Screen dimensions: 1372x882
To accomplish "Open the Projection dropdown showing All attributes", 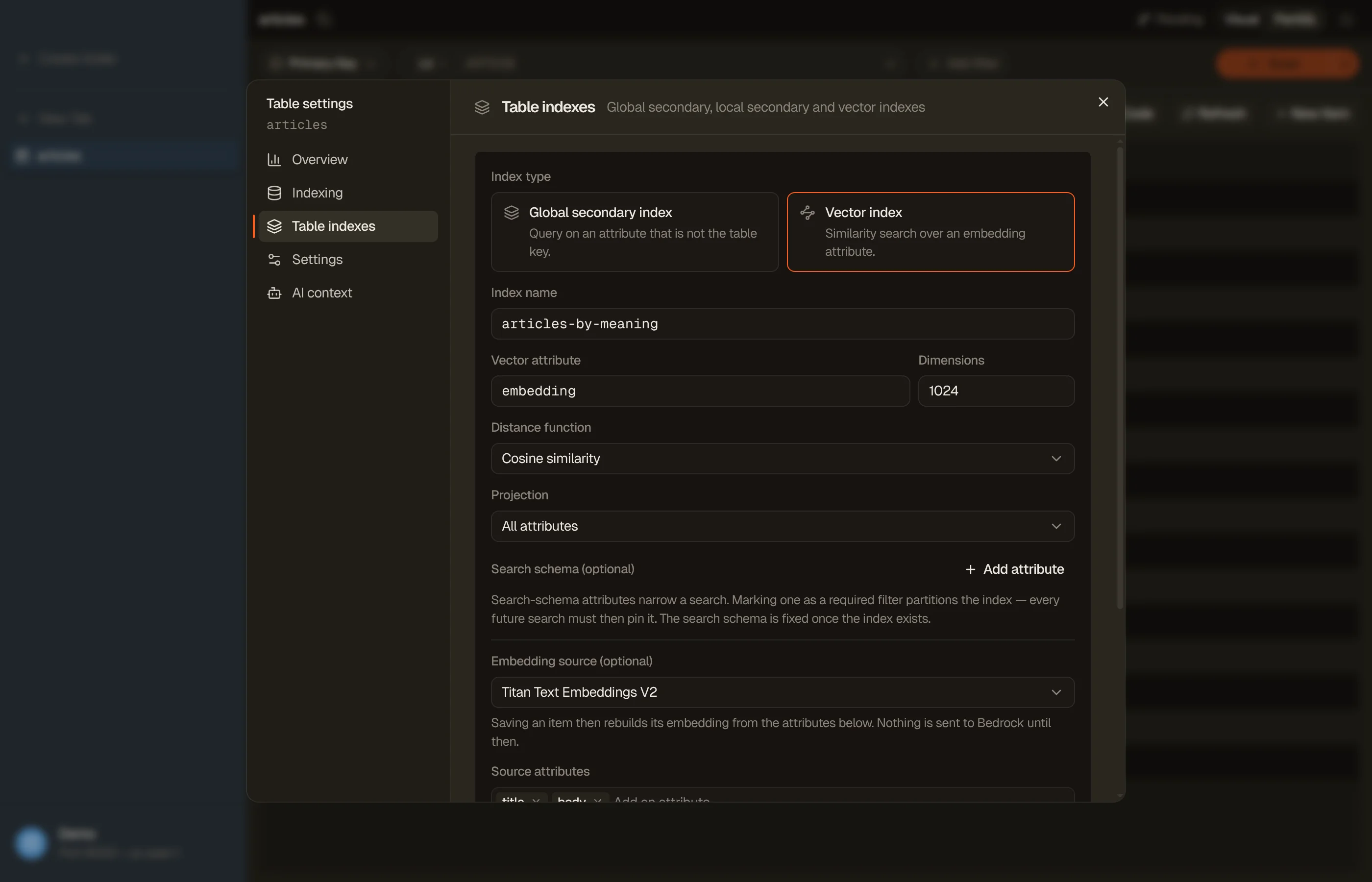I will [x=782, y=526].
